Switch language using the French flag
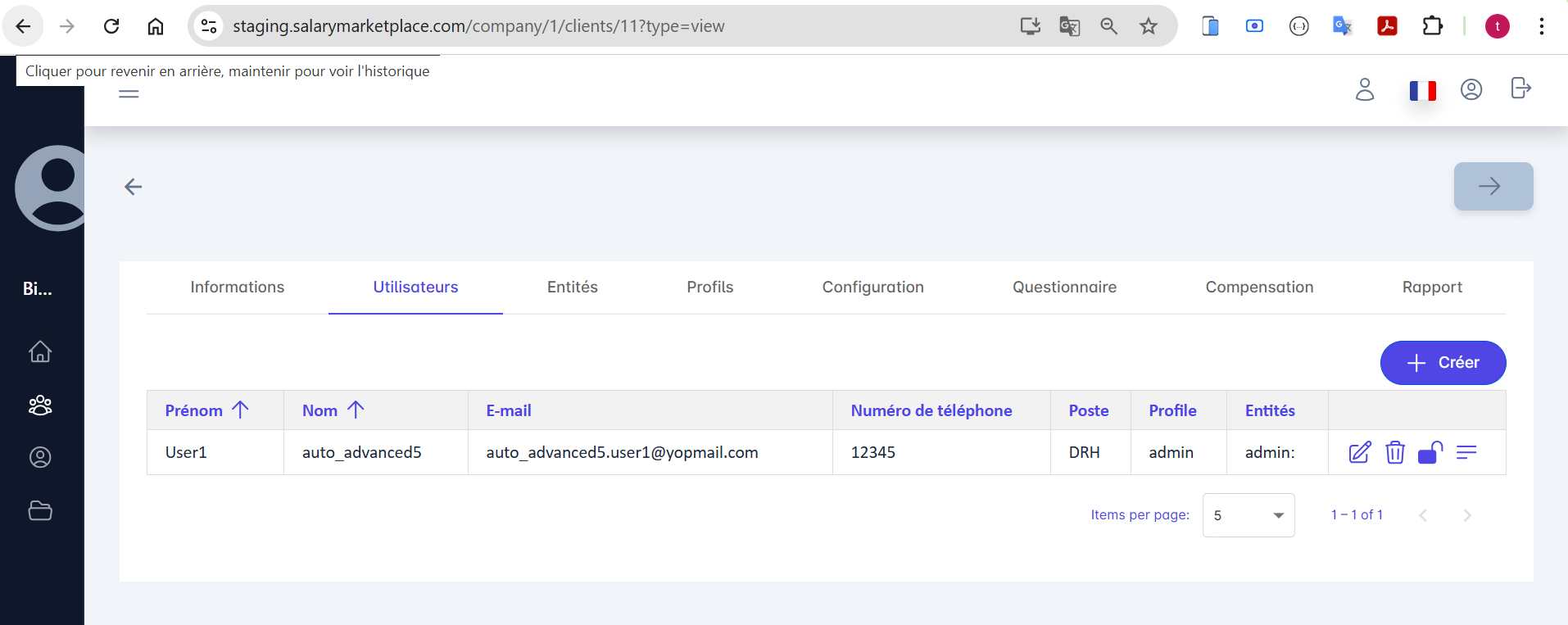1568x625 pixels. pos(1422,90)
